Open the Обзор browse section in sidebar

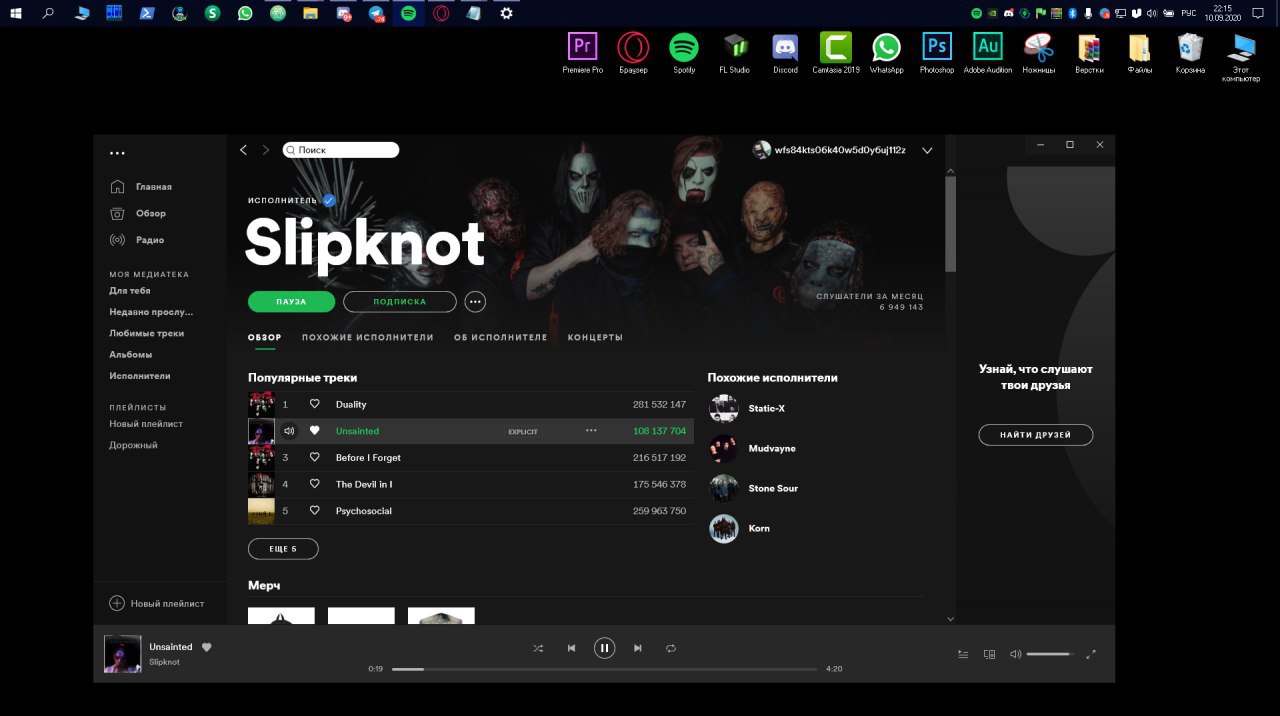point(138,213)
